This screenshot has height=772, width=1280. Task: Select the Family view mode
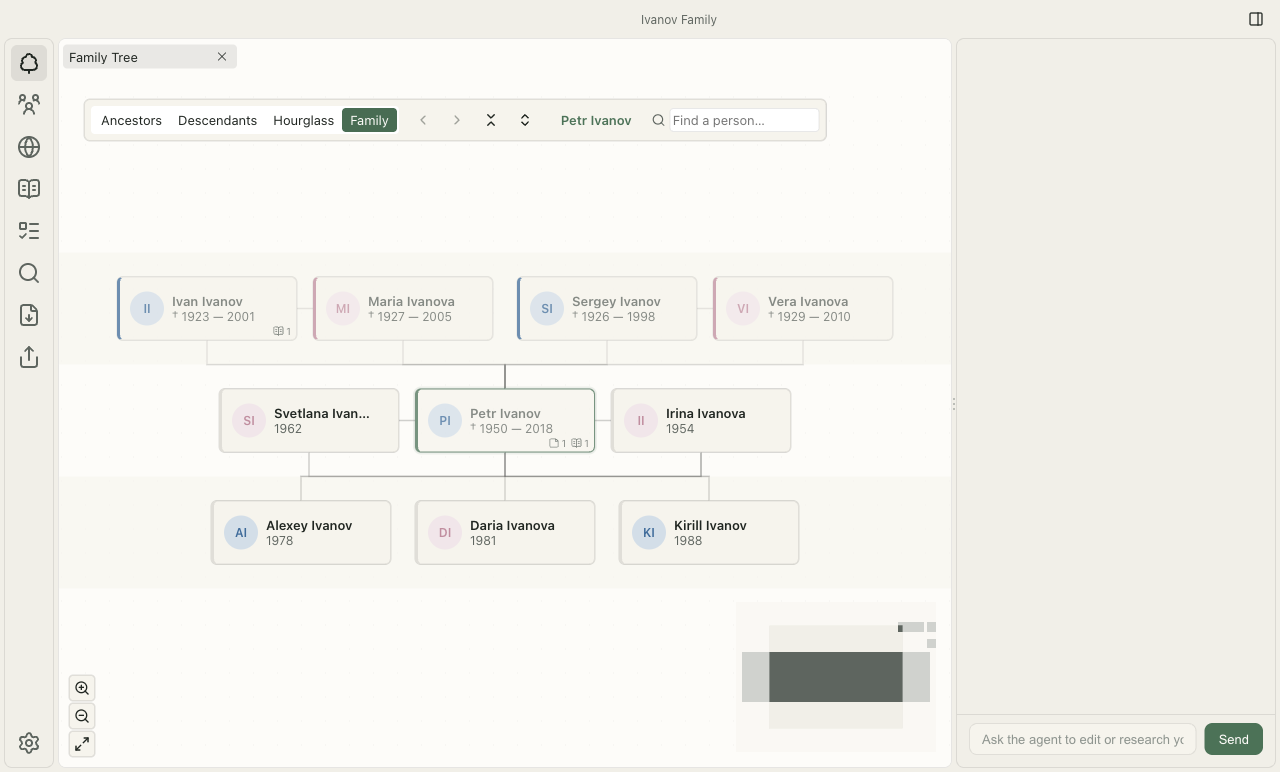pos(369,120)
